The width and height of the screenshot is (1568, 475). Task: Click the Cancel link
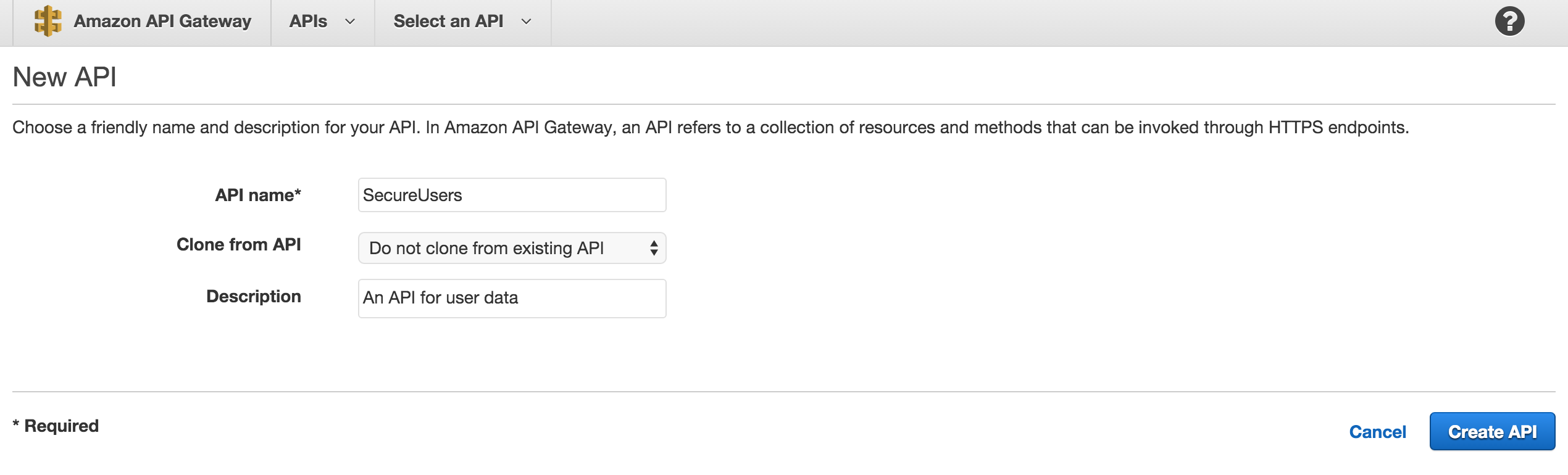[x=1377, y=431]
